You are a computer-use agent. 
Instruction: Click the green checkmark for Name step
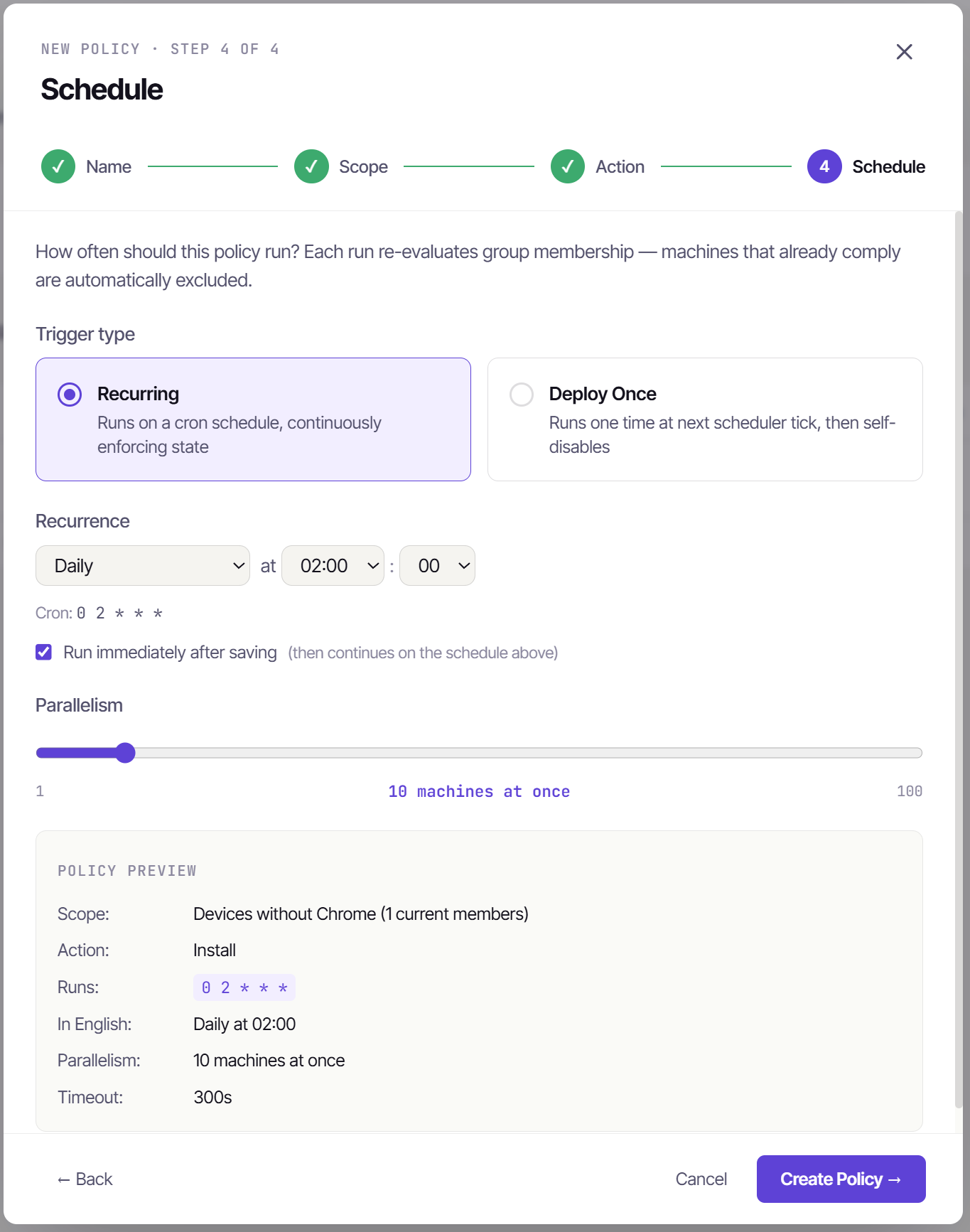tap(58, 167)
